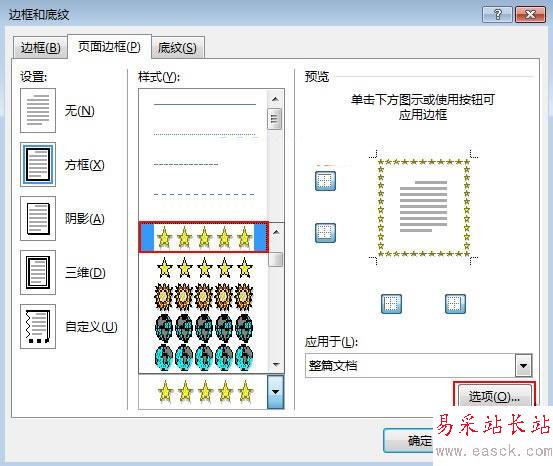
Task: Click the art list scrollbar thumb
Action: (276, 259)
